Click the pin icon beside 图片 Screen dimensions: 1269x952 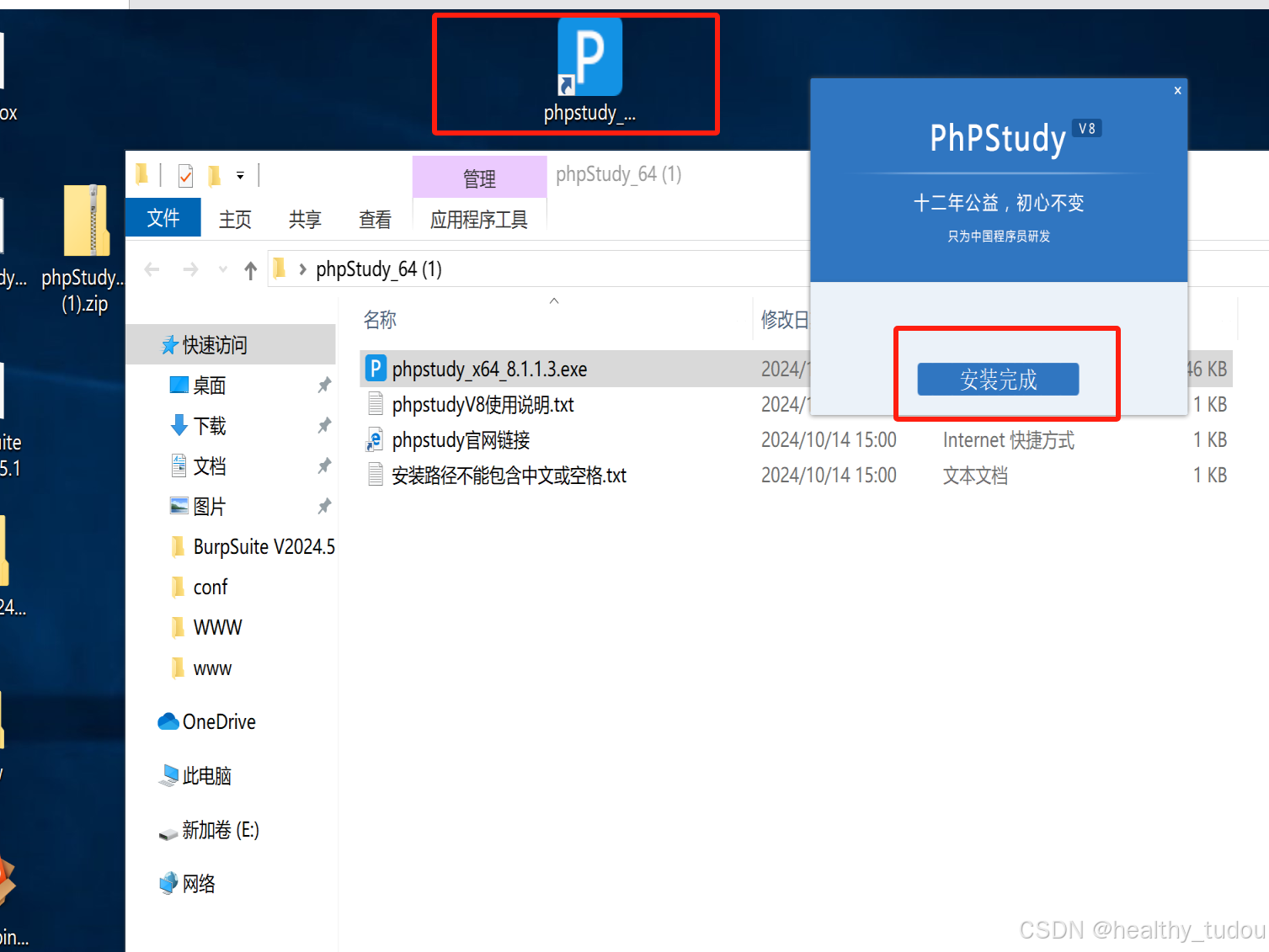[x=324, y=506]
